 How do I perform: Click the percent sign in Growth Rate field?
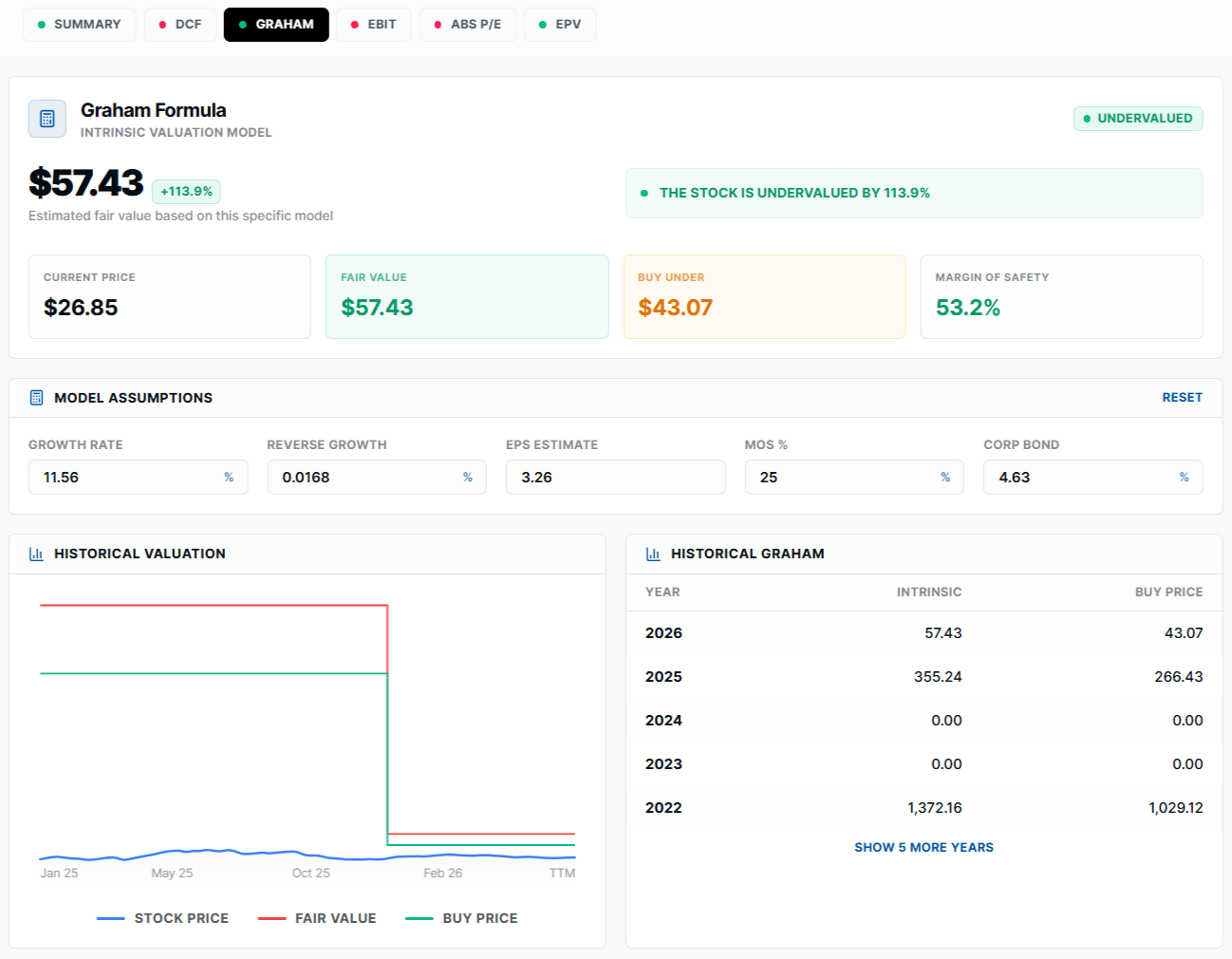(x=229, y=477)
